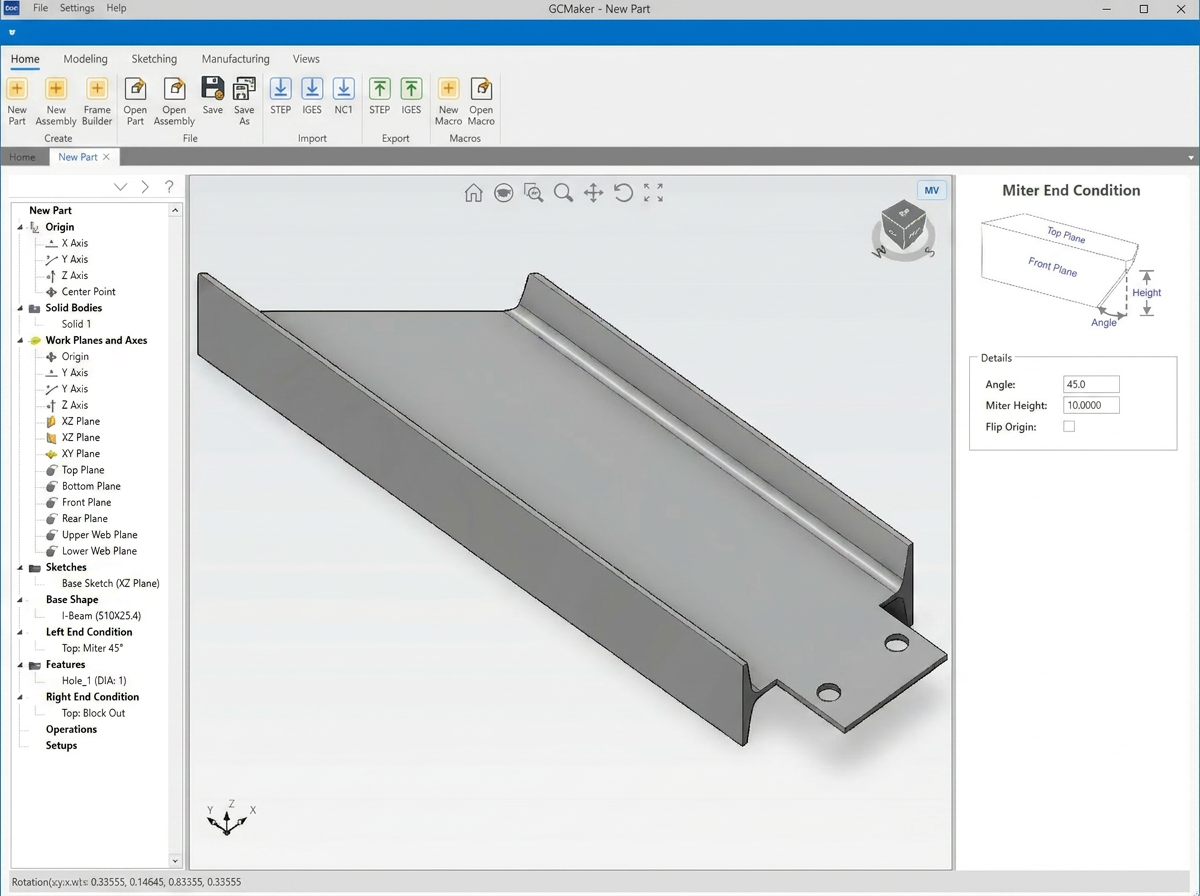Image resolution: width=1200 pixels, height=896 pixels.
Task: Switch to the Home document tab
Action: coord(22,157)
